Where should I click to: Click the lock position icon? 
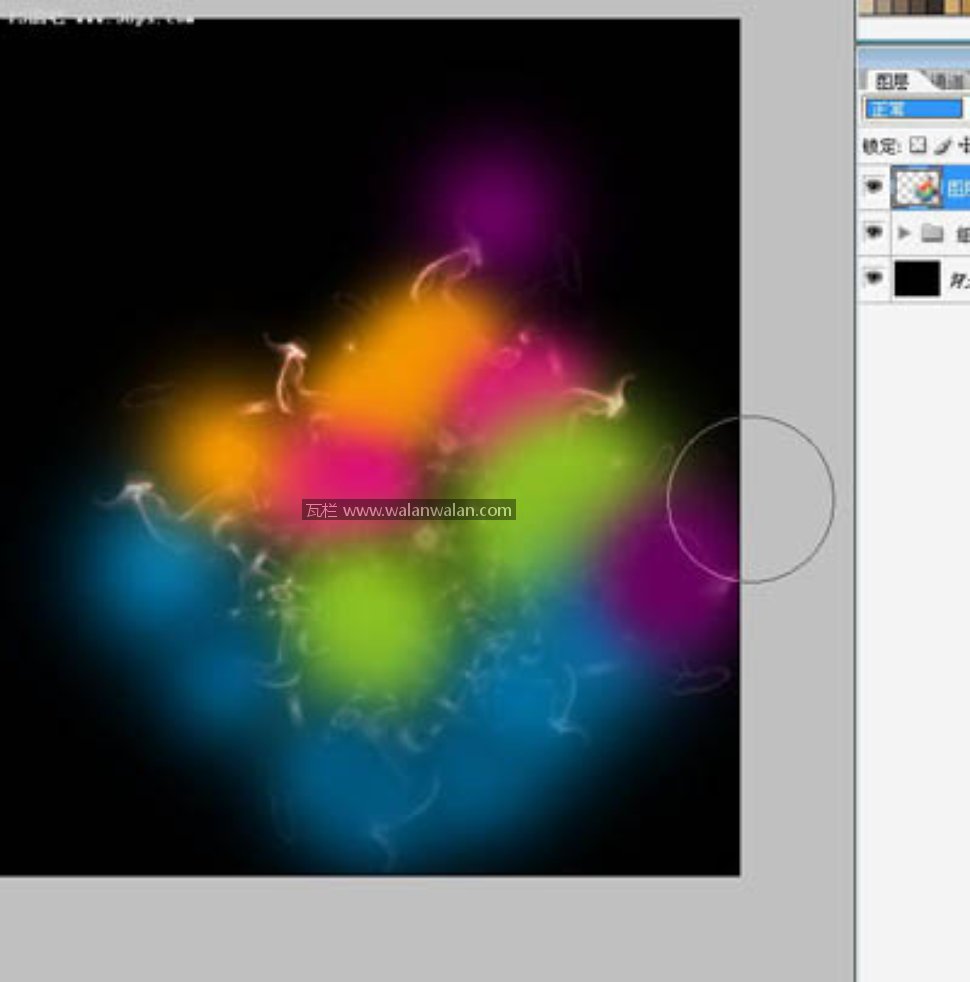(964, 146)
